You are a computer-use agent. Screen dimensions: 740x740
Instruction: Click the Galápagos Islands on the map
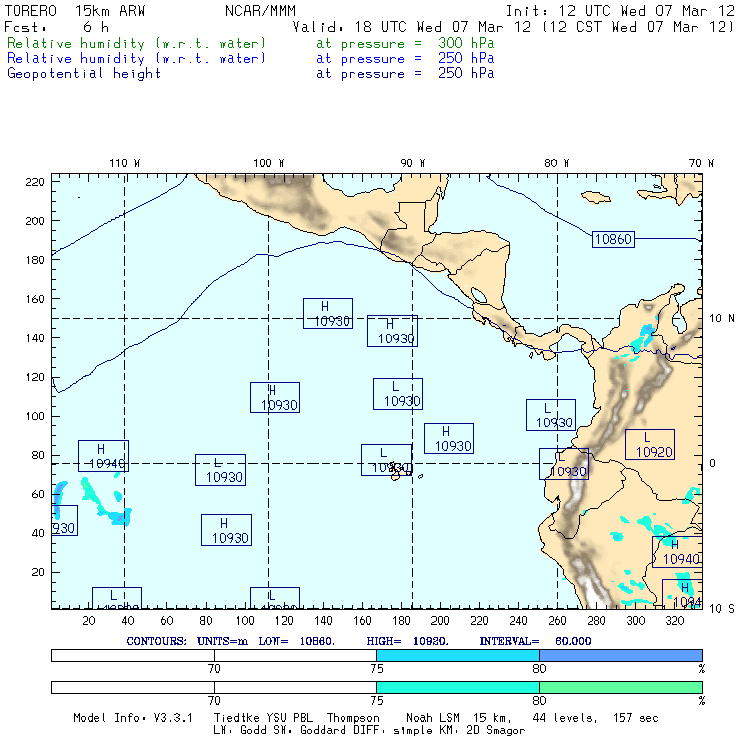click(400, 471)
